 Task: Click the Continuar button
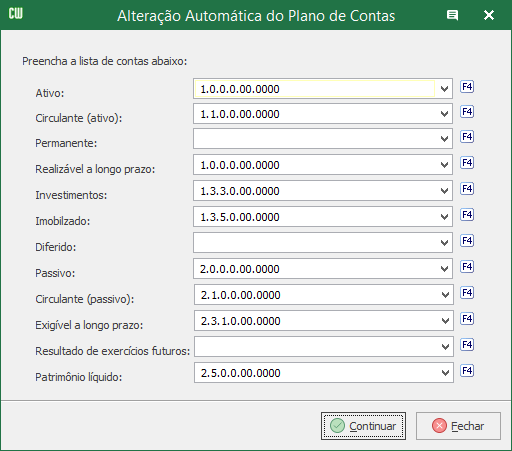pyautogui.click(x=363, y=426)
